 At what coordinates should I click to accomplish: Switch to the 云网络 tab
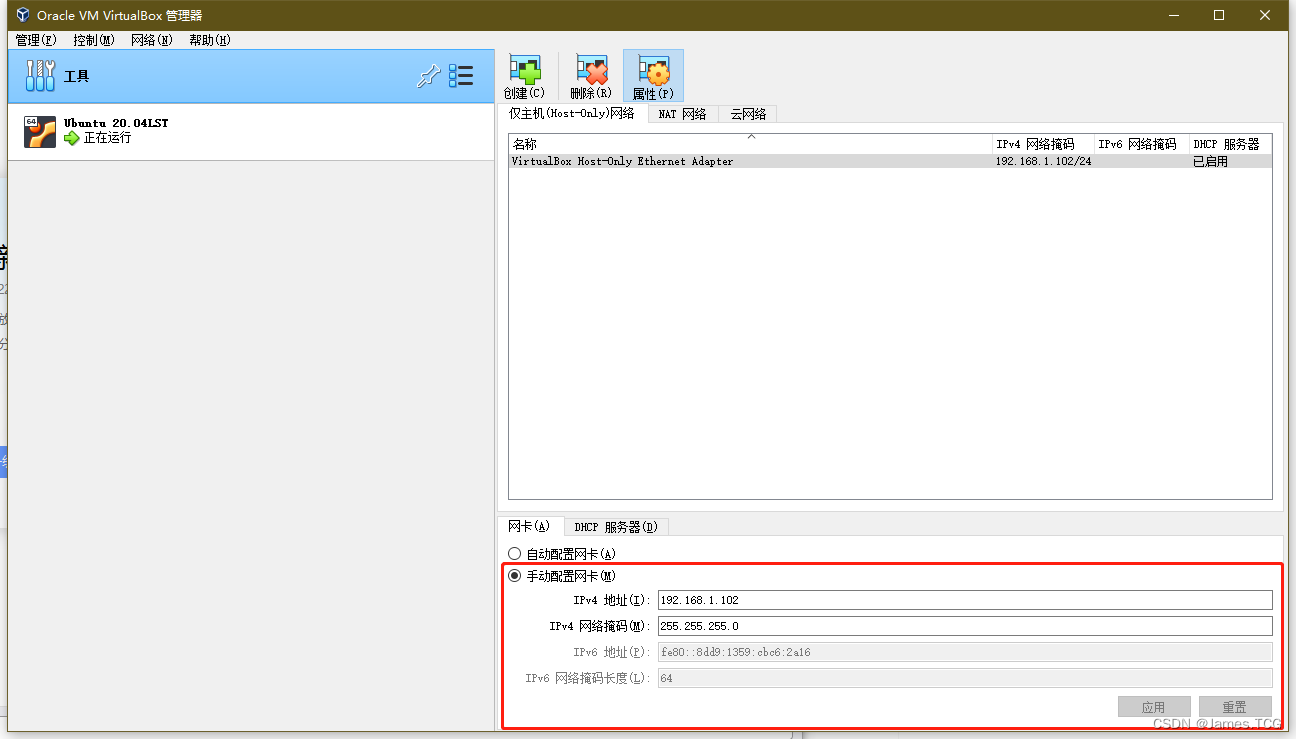[x=747, y=113]
